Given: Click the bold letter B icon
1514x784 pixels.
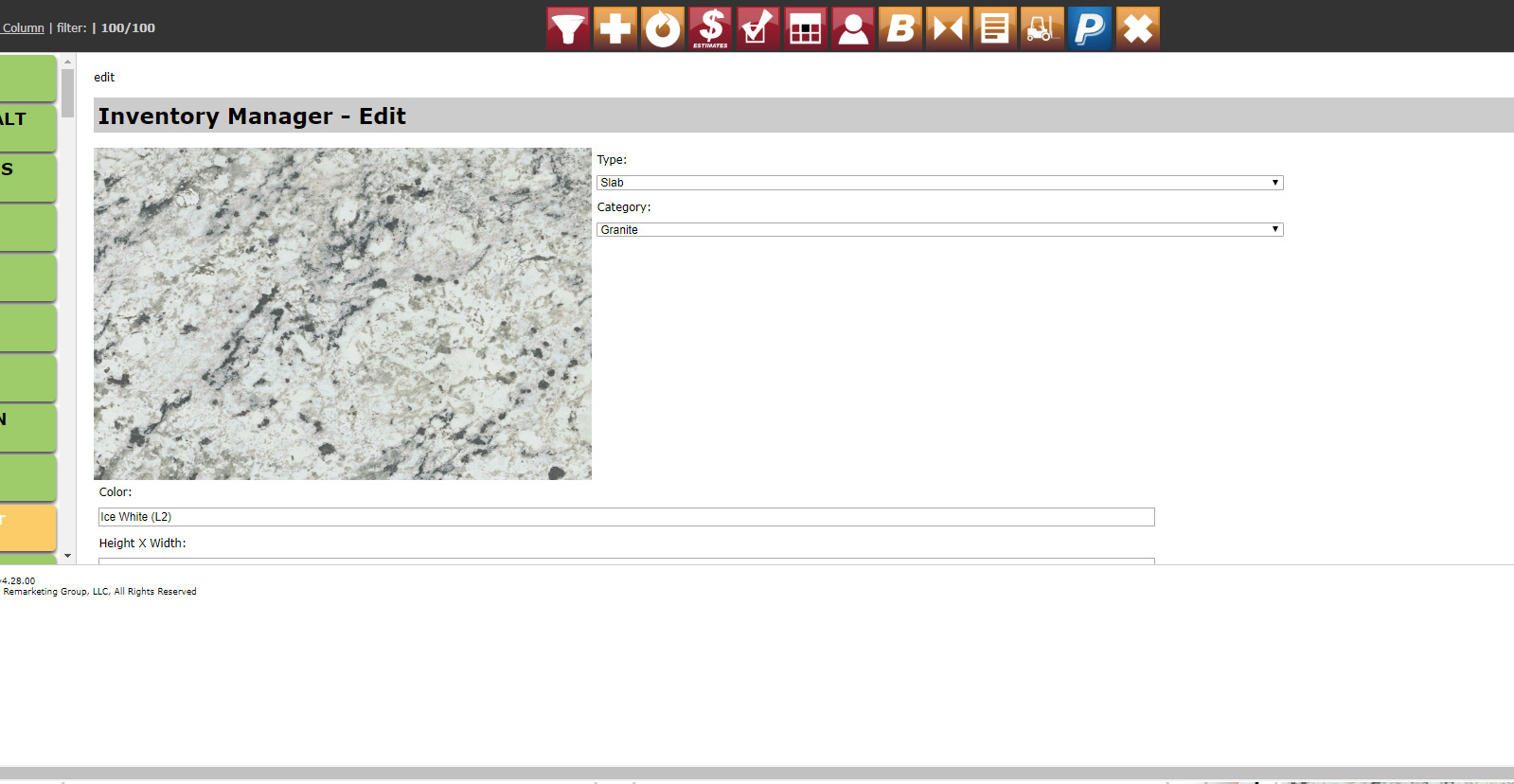Looking at the screenshot, I should (900, 28).
